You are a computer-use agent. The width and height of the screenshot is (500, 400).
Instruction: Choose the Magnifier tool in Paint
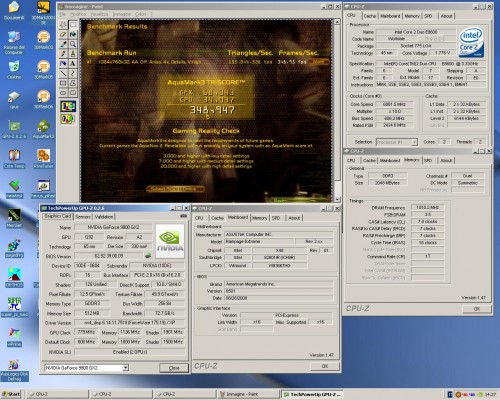[73, 44]
